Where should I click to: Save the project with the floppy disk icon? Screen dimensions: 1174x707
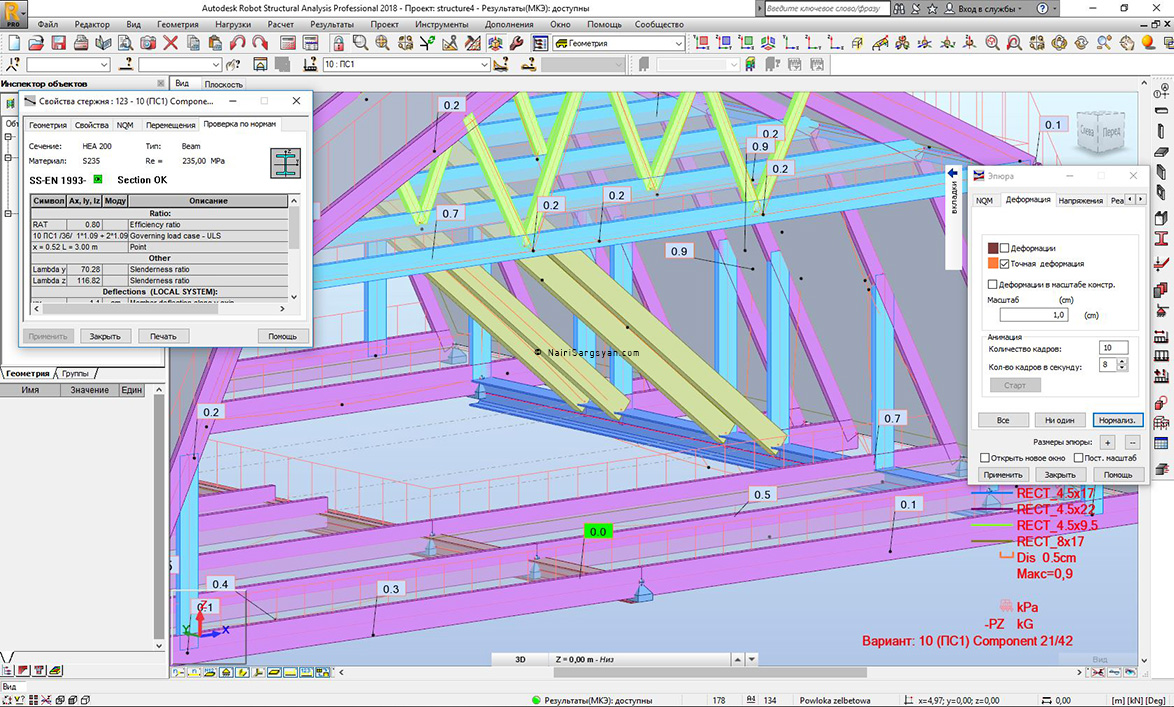pyautogui.click(x=58, y=43)
